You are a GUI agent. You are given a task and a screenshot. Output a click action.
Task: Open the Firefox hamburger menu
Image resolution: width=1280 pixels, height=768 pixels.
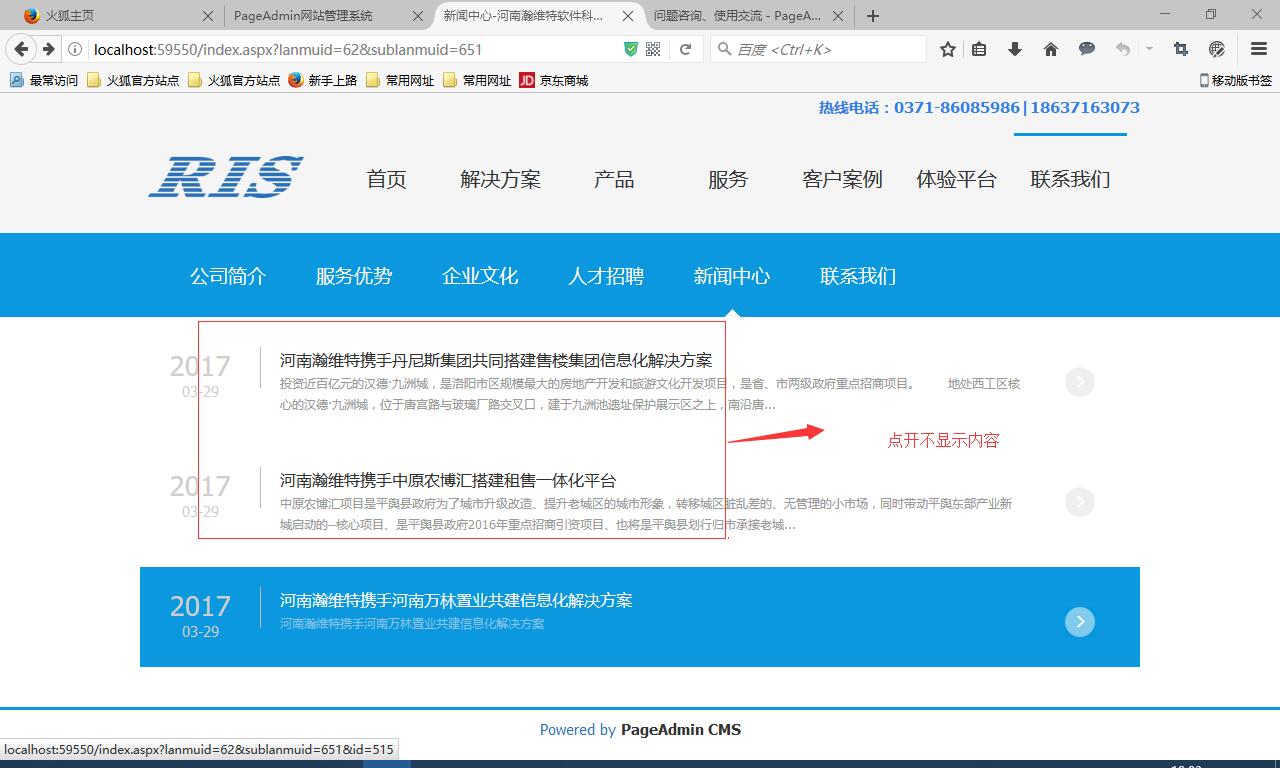[1259, 49]
